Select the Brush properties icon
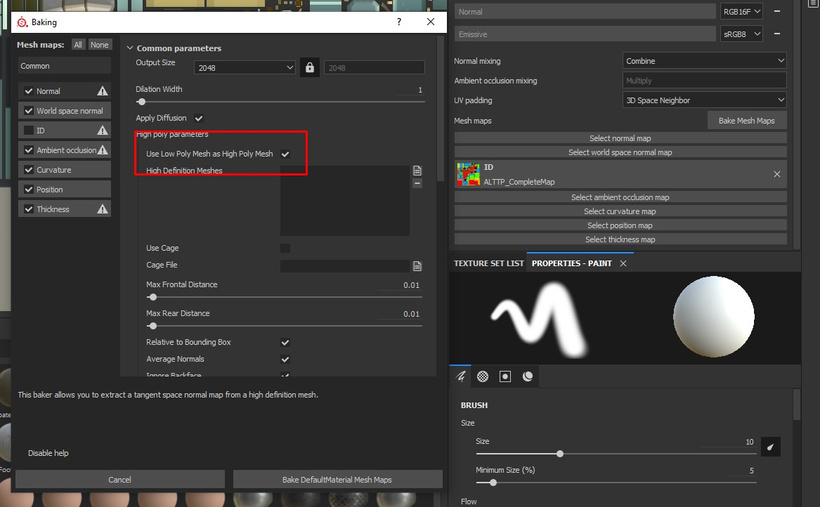 [461, 377]
